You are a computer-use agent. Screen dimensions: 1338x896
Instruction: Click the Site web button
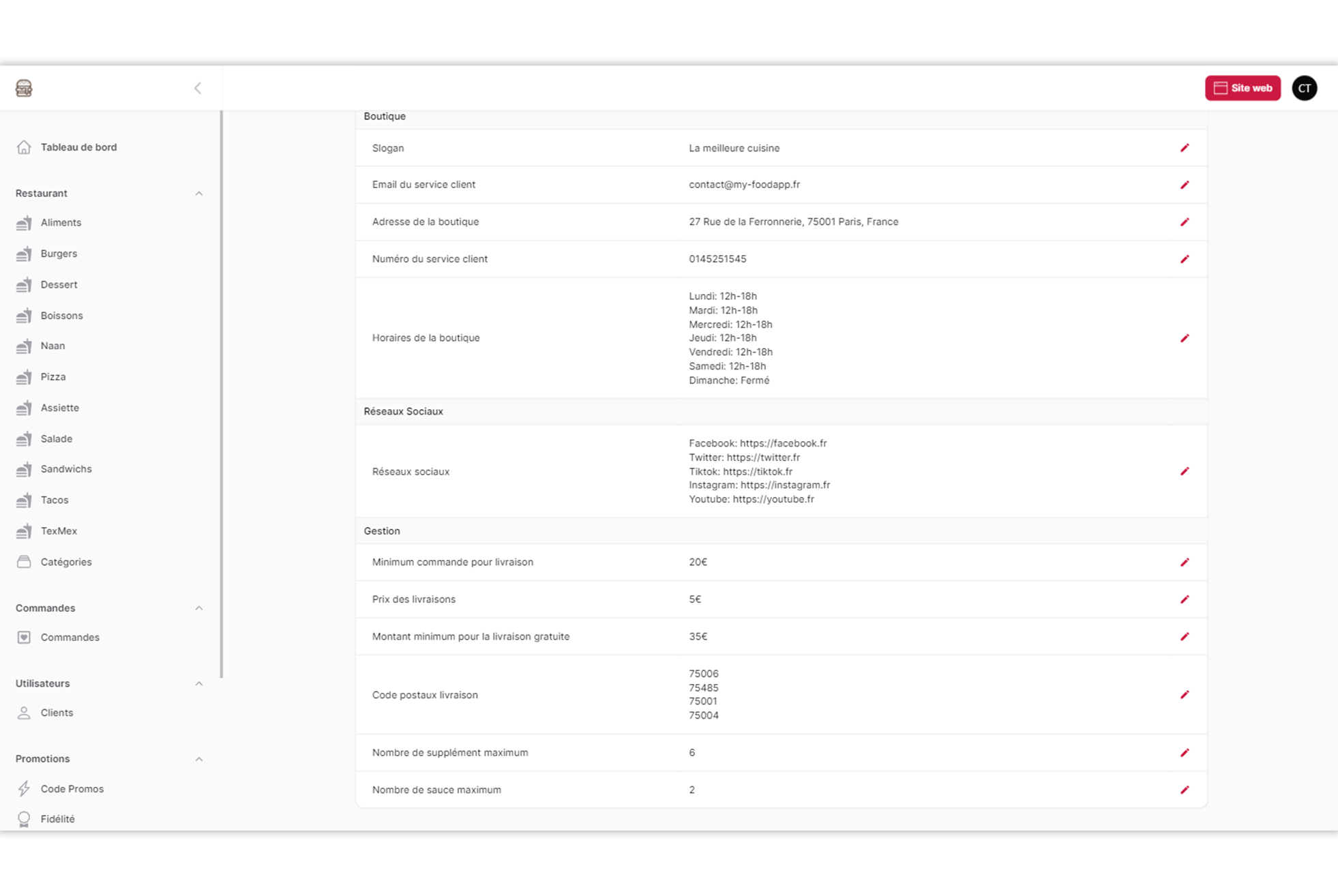coord(1242,88)
